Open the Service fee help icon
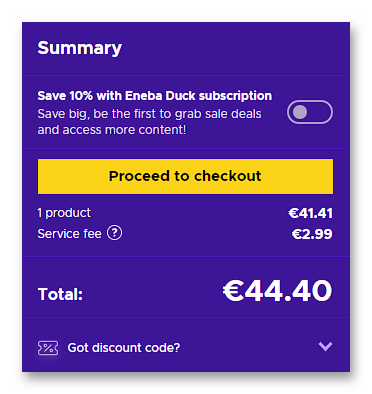 pyautogui.click(x=114, y=233)
